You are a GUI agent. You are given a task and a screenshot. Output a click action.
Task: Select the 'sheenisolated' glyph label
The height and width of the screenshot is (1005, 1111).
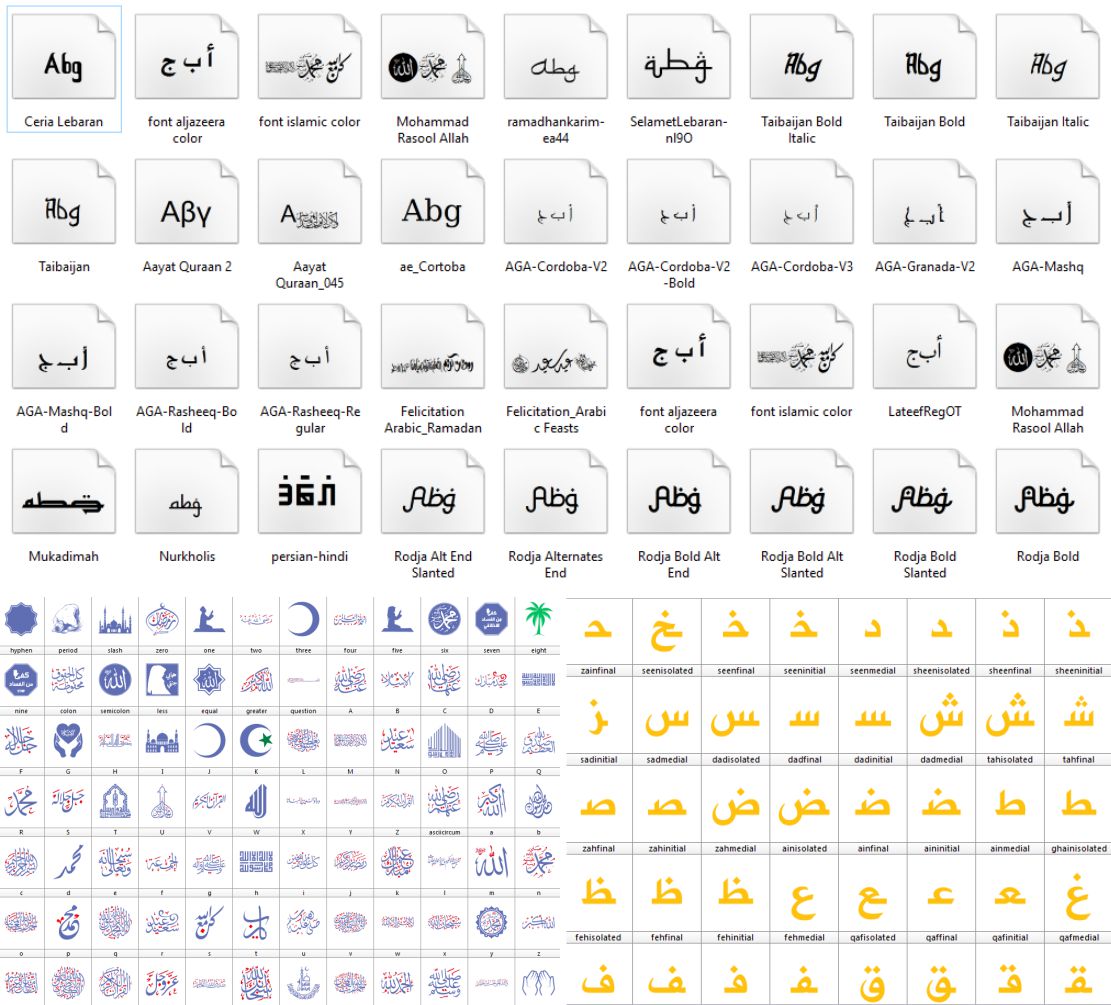[941, 670]
